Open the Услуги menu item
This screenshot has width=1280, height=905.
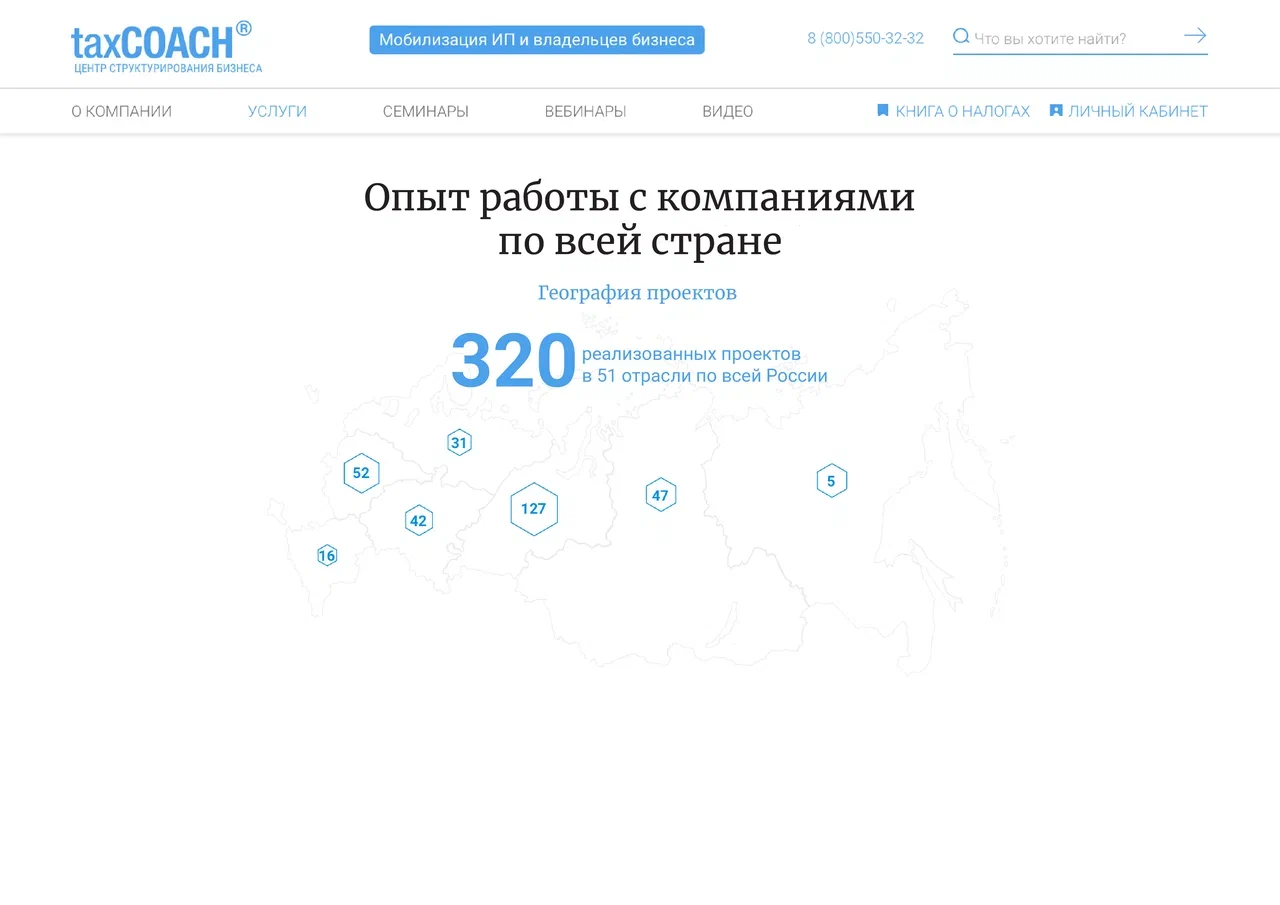tap(277, 112)
